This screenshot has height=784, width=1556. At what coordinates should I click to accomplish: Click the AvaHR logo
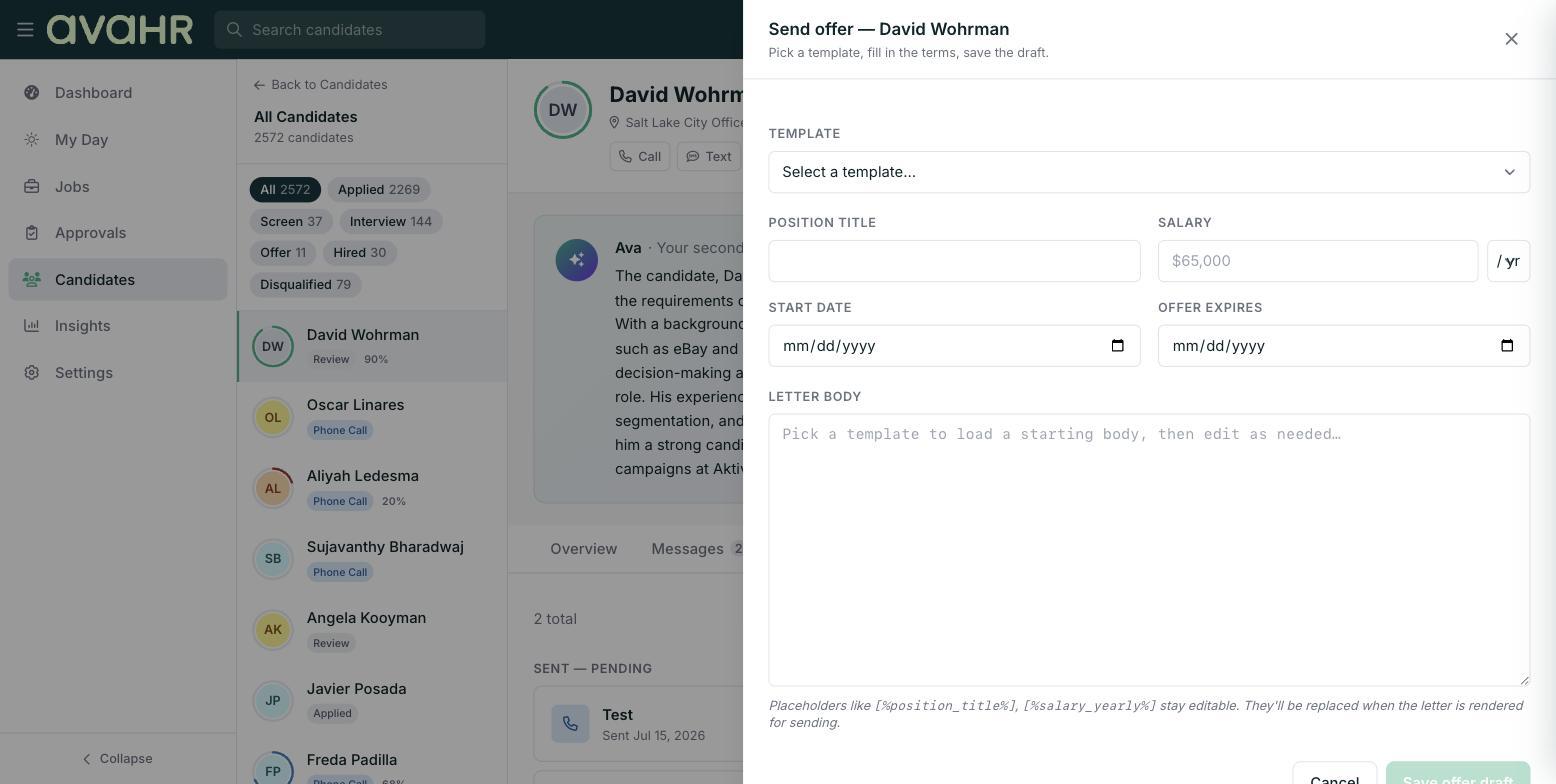tap(120, 30)
